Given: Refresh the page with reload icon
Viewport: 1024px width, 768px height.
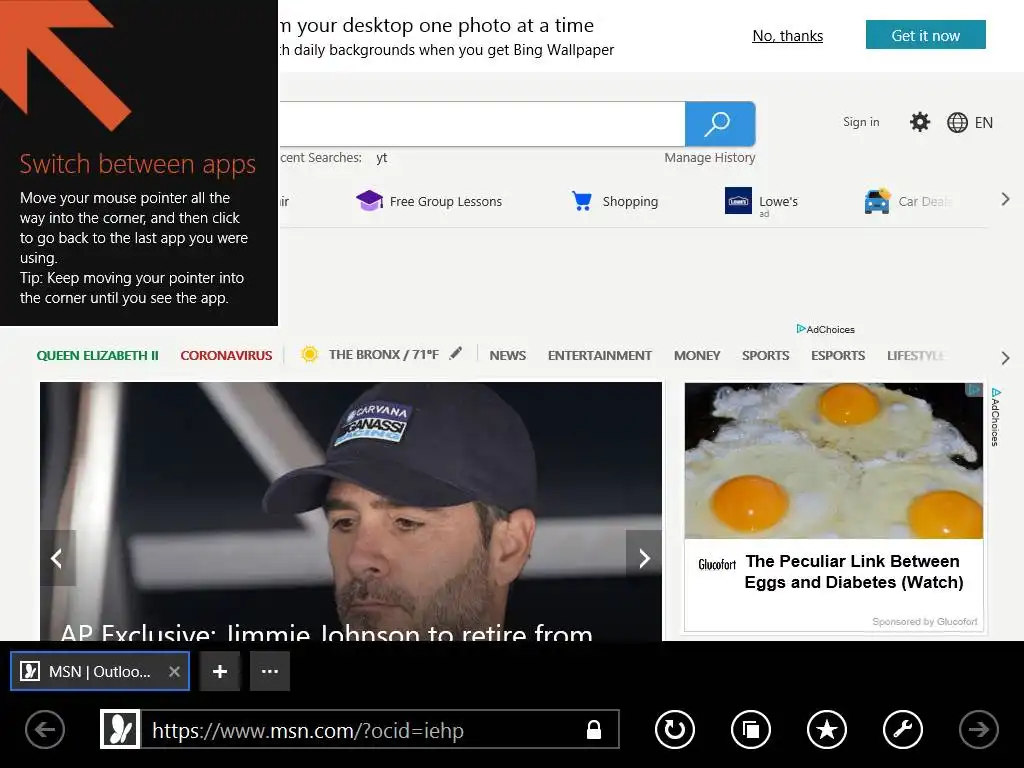Looking at the screenshot, I should click(x=675, y=729).
